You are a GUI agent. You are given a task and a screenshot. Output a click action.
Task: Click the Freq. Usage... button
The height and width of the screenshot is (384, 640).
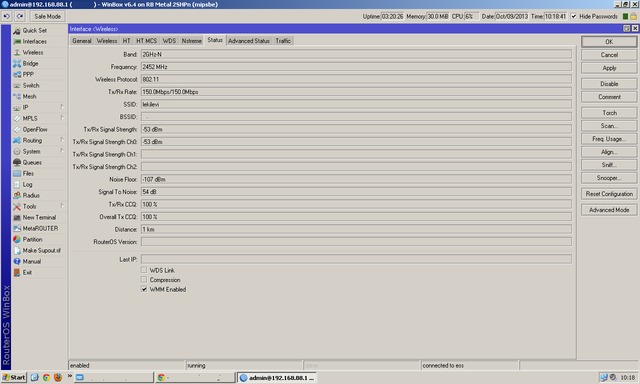(609, 139)
